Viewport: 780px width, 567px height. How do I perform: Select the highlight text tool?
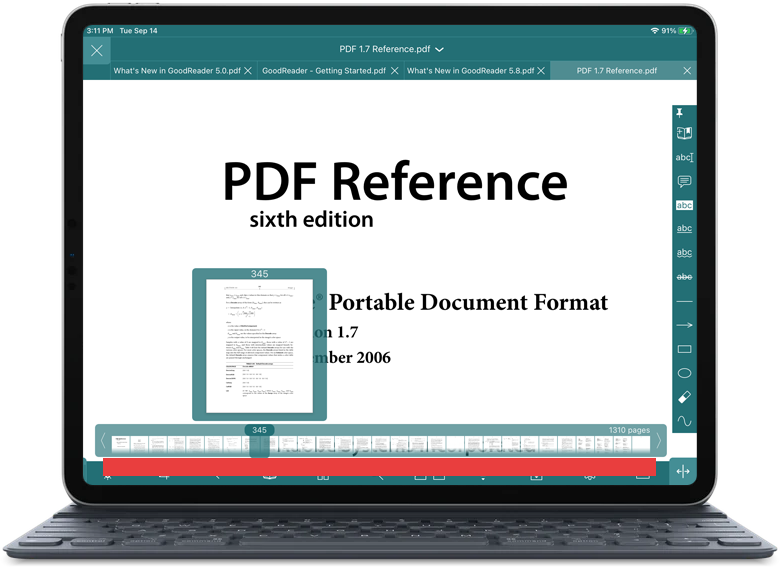click(x=684, y=205)
